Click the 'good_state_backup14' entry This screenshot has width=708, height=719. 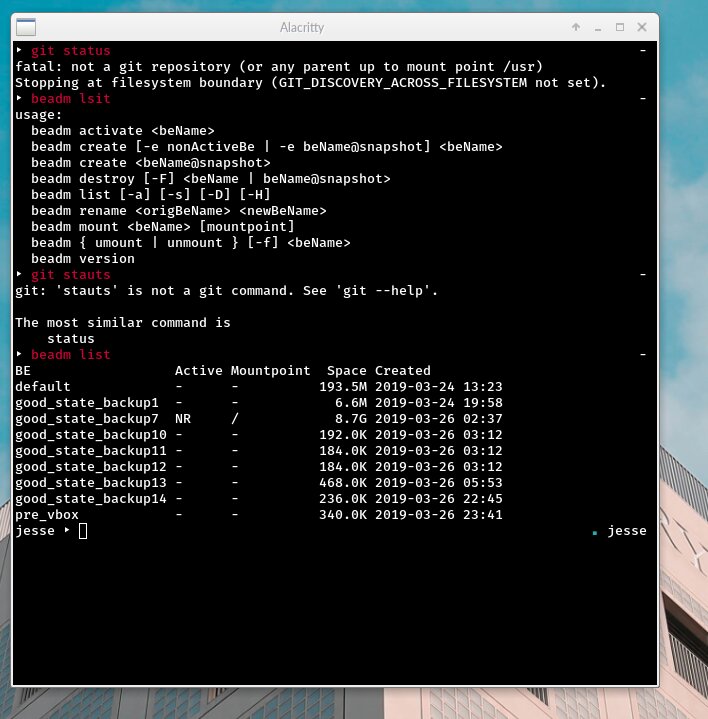click(x=91, y=499)
